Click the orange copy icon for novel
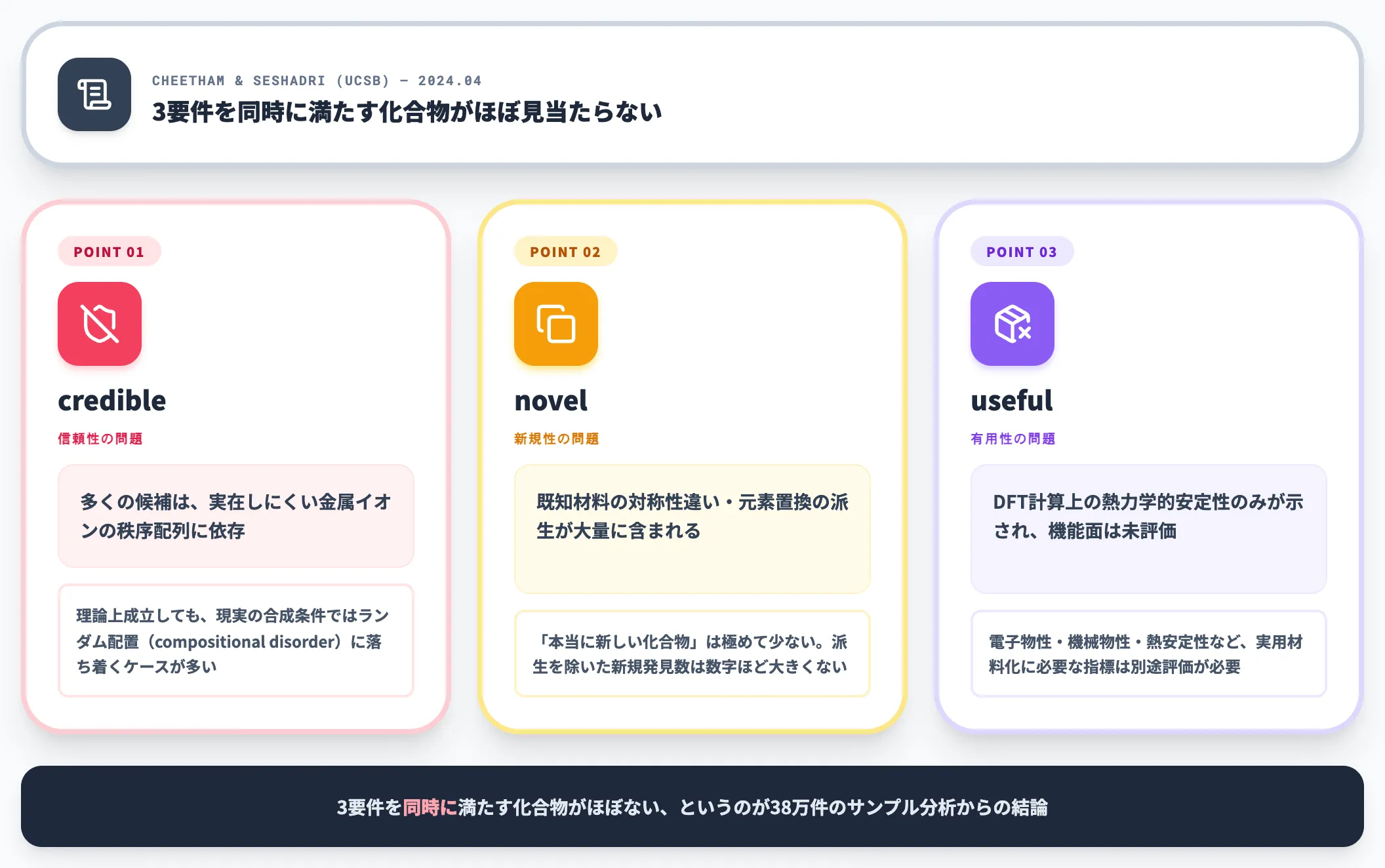Image resolution: width=1385 pixels, height=868 pixels. coord(556,324)
